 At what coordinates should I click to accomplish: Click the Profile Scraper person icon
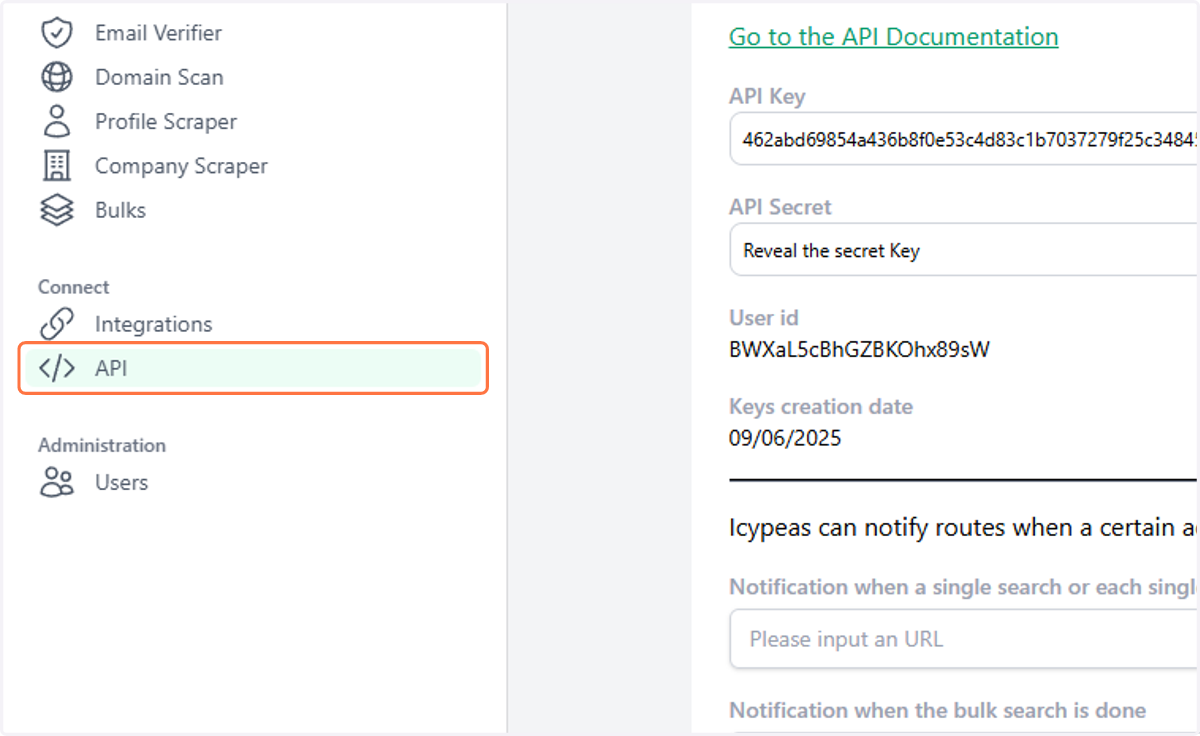click(x=57, y=121)
